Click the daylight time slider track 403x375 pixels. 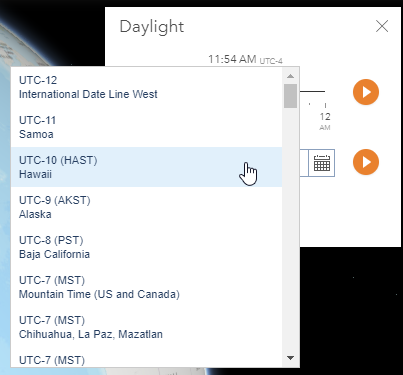point(312,91)
